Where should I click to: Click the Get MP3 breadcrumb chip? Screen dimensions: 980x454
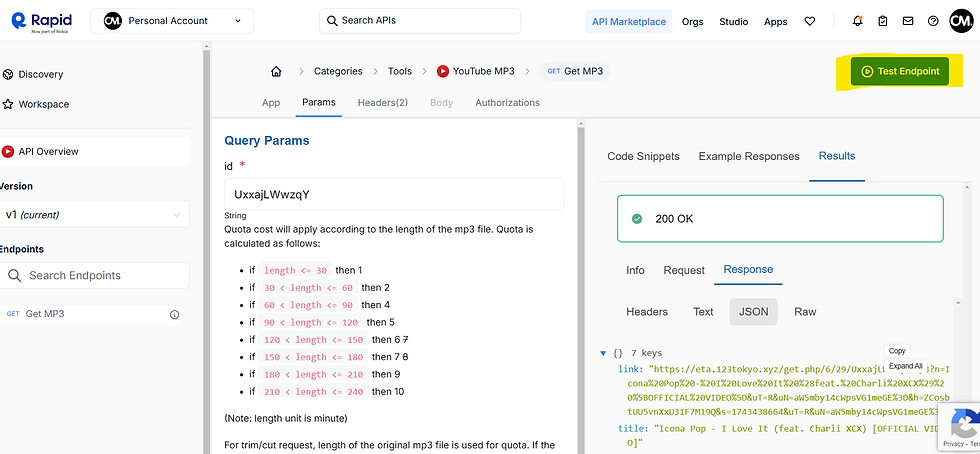coord(575,71)
